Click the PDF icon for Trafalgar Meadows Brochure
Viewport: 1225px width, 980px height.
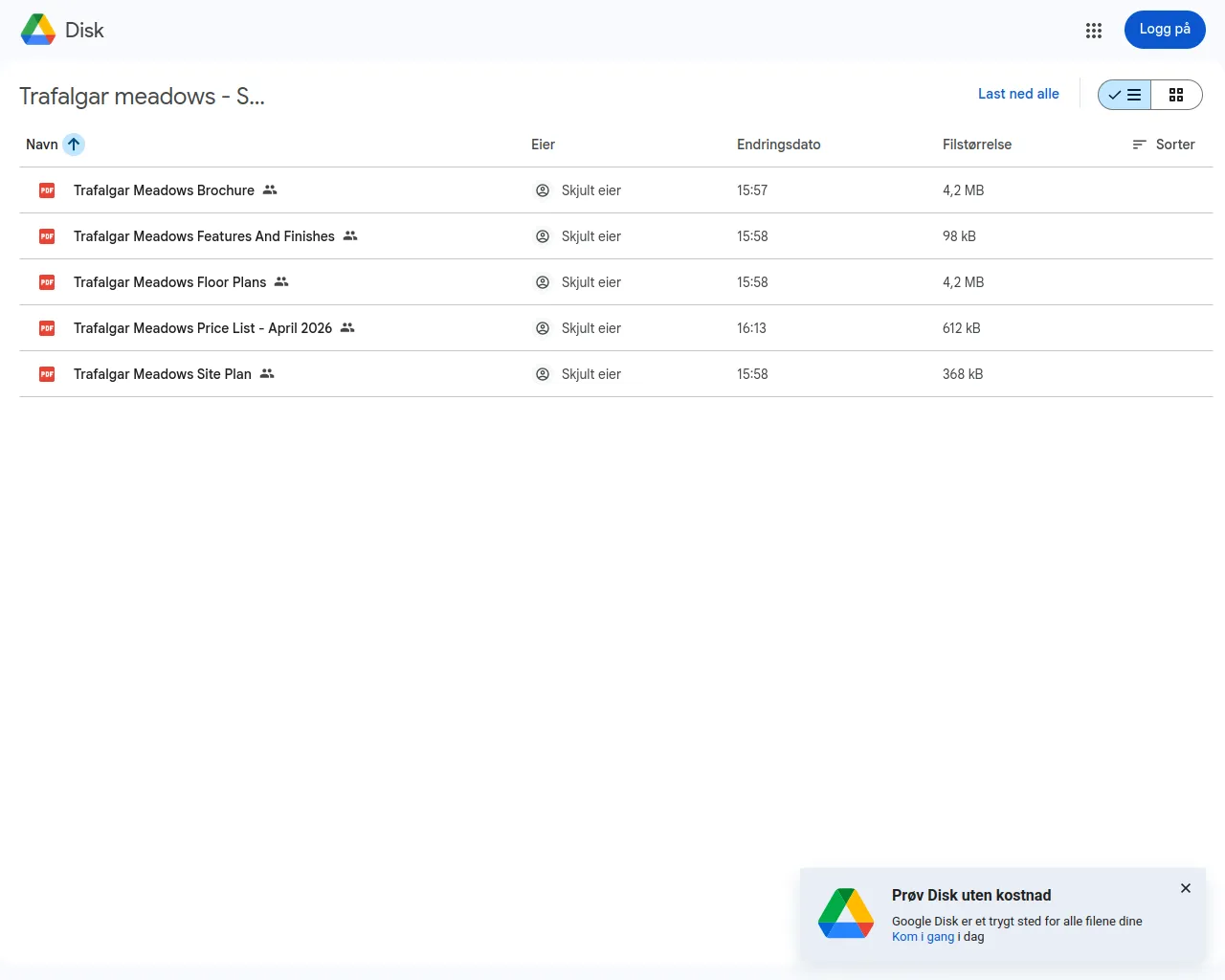tap(46, 189)
